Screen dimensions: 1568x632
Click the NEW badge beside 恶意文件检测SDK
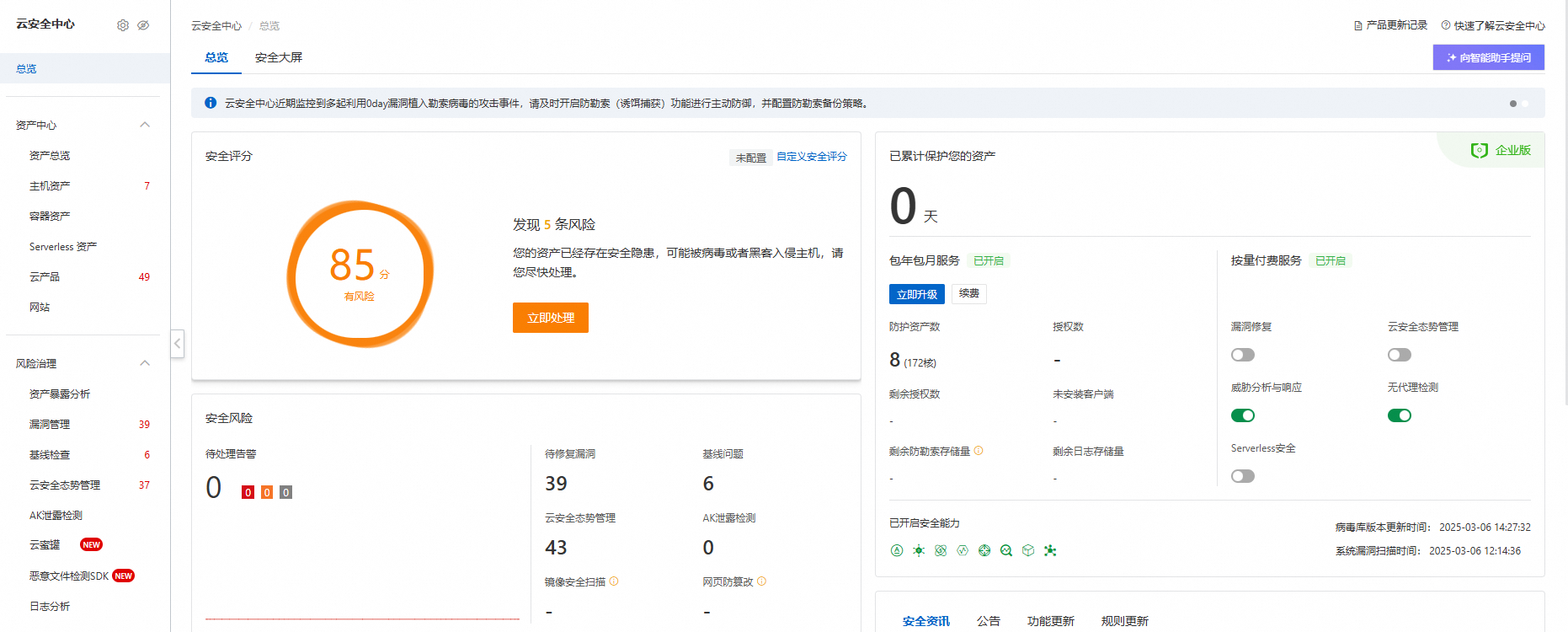click(123, 576)
